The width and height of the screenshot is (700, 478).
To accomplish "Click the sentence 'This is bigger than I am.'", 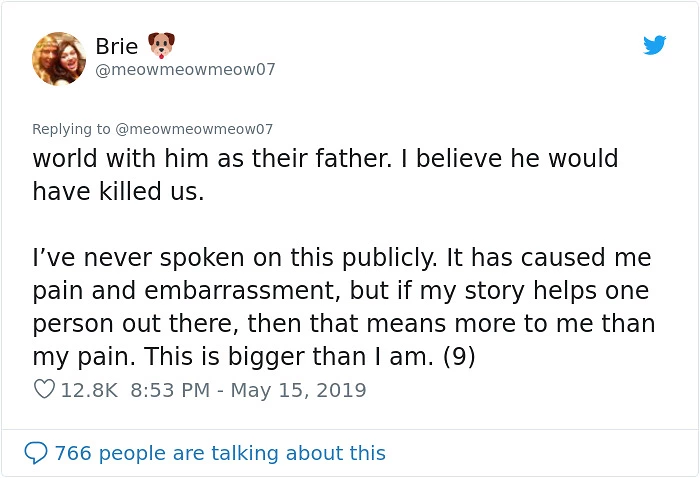I will point(289,357).
